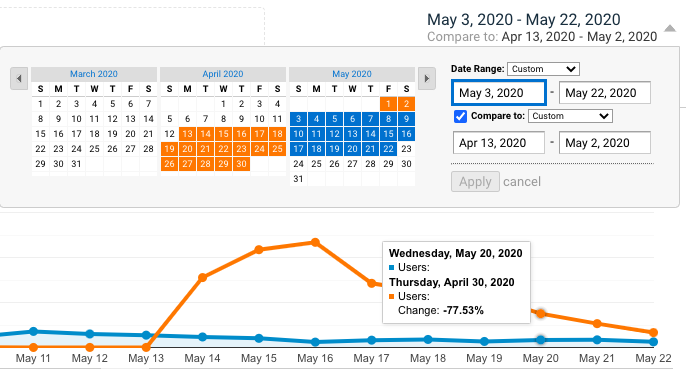686x369 pixels.
Task: Select the March 2020 month header
Action: (x=94, y=74)
